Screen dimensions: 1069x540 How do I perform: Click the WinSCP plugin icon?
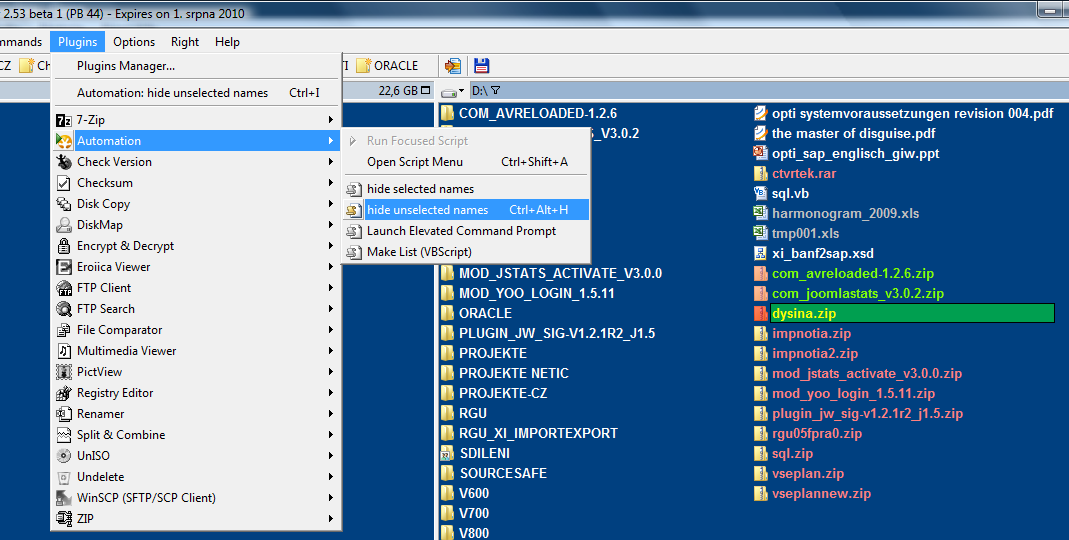[x=63, y=498]
